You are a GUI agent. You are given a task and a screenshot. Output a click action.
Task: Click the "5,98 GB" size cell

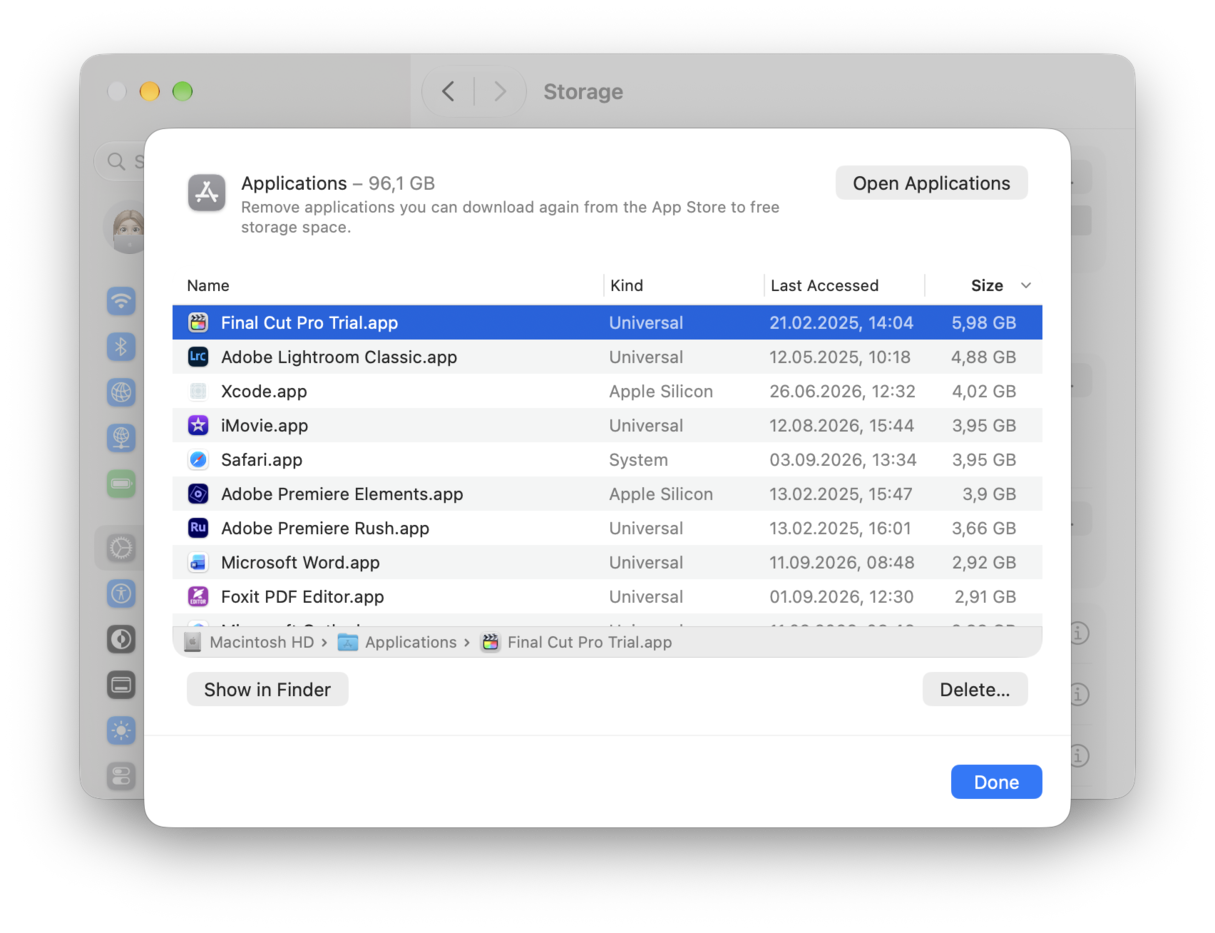[x=984, y=323]
